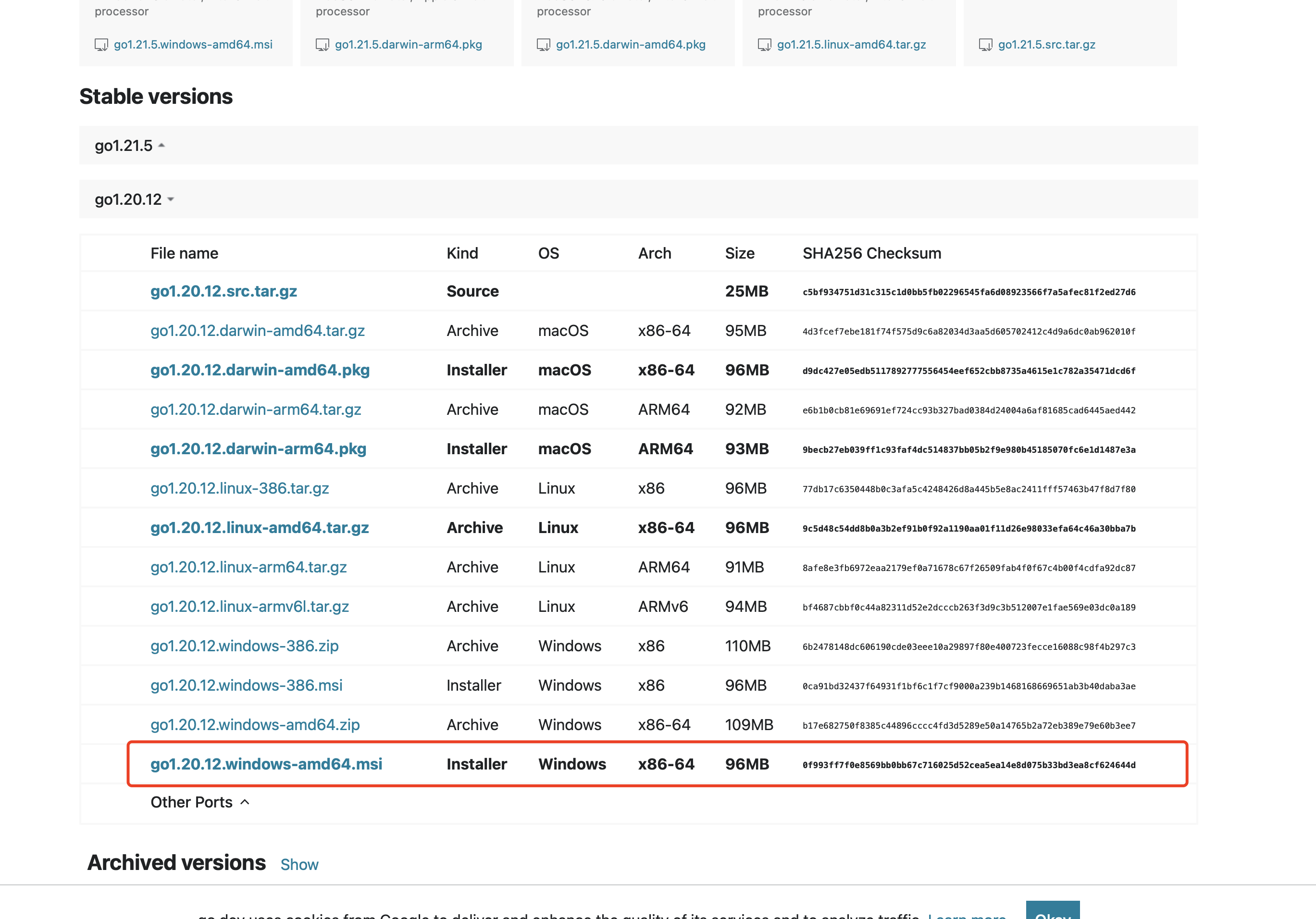This screenshot has height=919, width=1316.
Task: Open the Learn more cookie link
Action: (967, 915)
